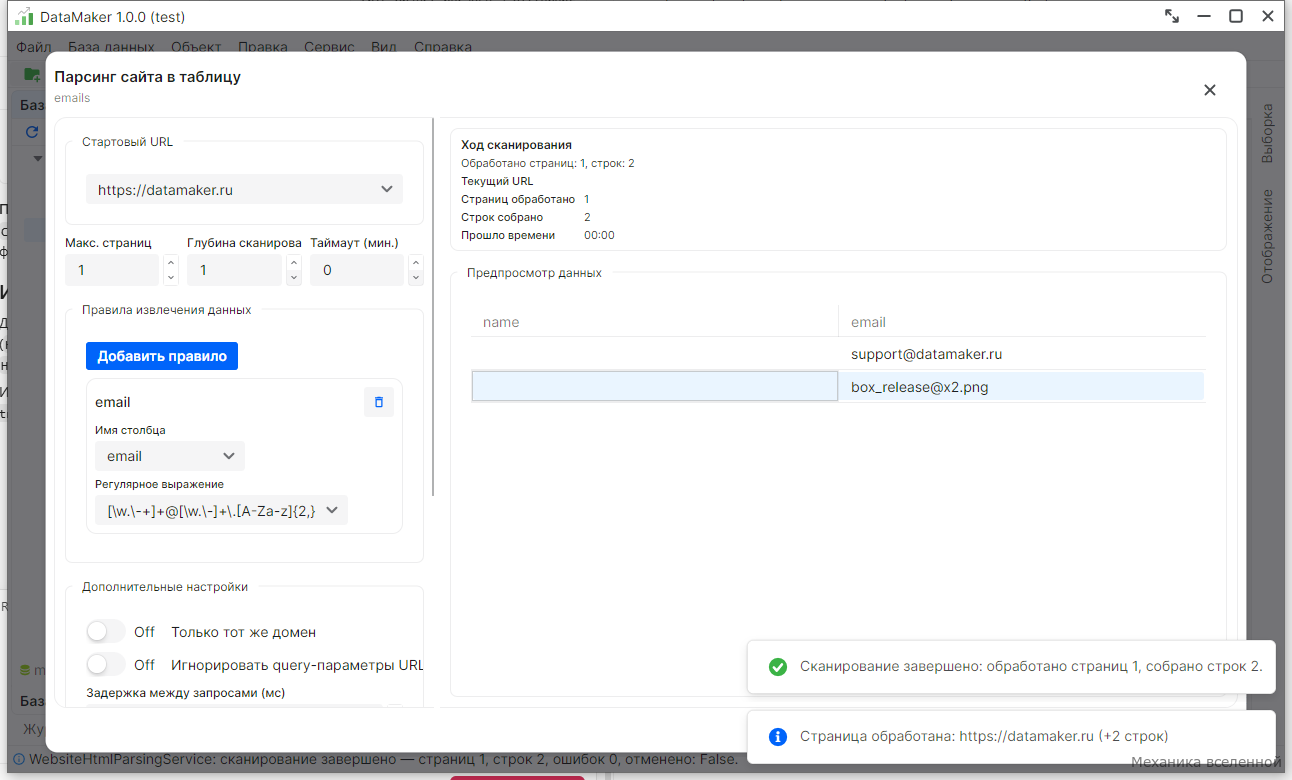Select box_release@x2.png cell
1292x780 pixels.
pyautogui.click(x=1022, y=387)
